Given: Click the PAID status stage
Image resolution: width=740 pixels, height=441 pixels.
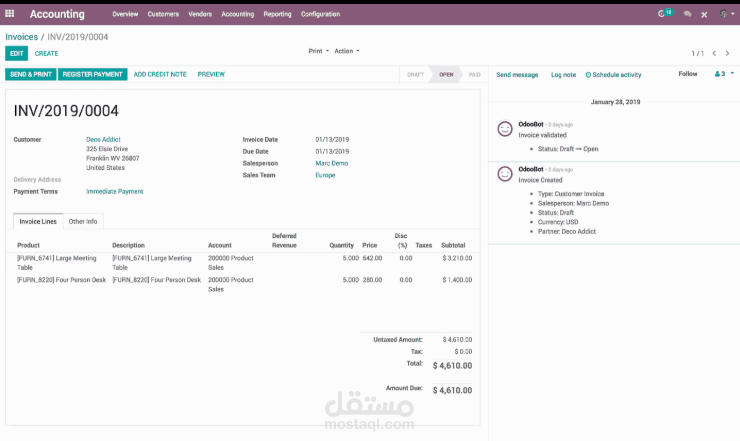Looking at the screenshot, I should 474,75.
